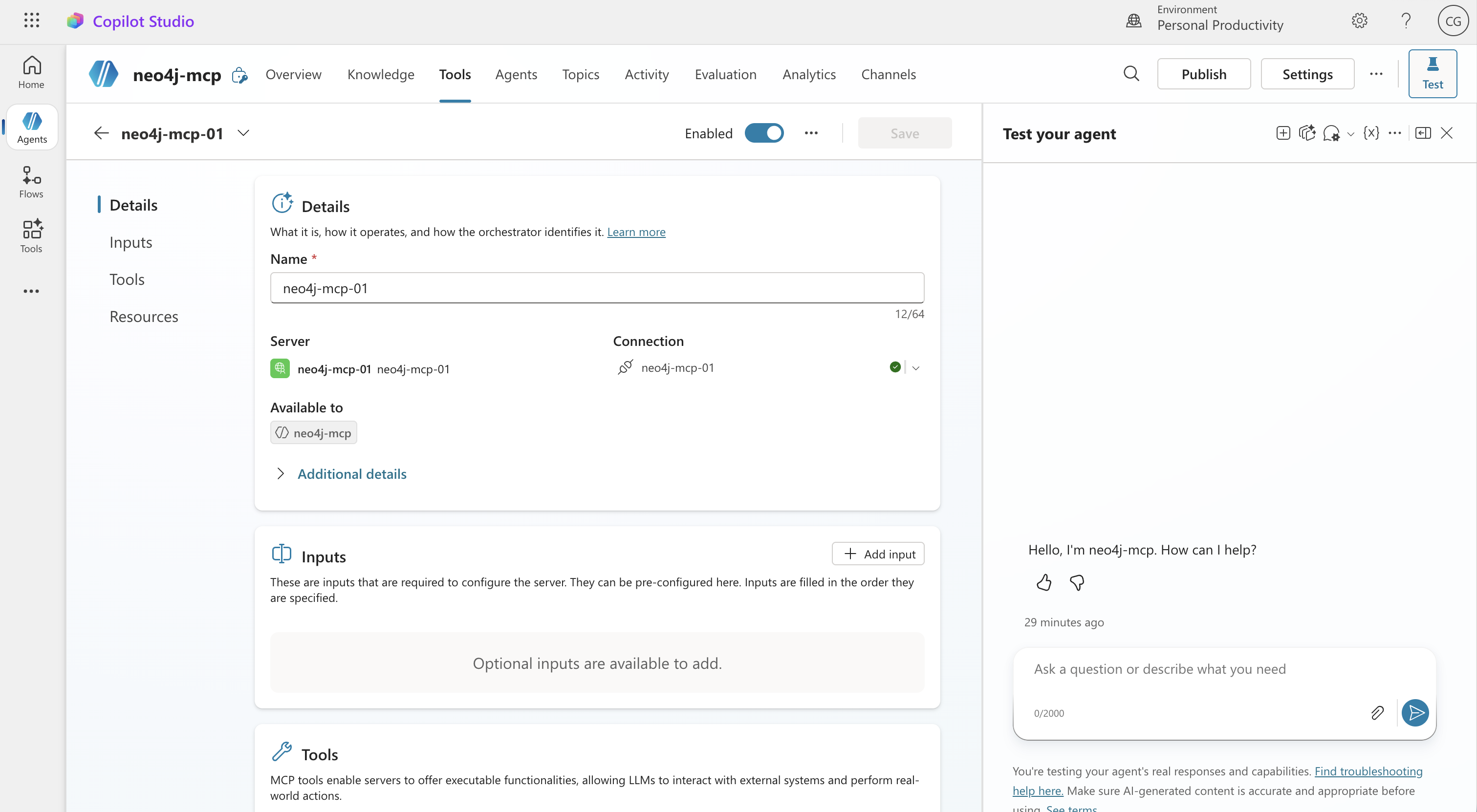This screenshot has width=1477, height=812.
Task: Open the activity map icon in test panel
Action: coord(1307,133)
